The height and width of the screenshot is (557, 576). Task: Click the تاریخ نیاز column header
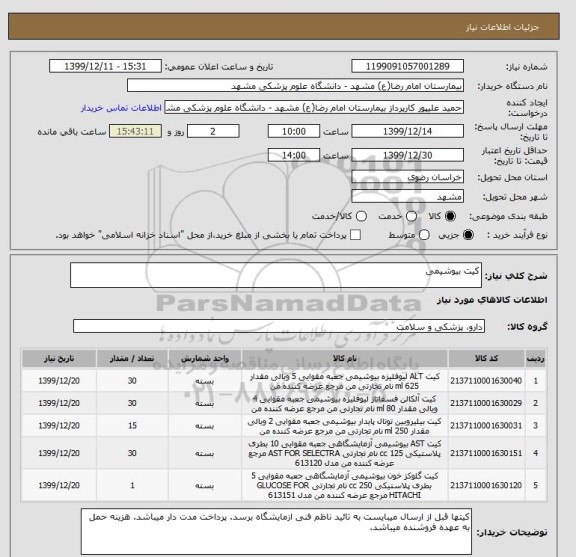[x=59, y=359]
